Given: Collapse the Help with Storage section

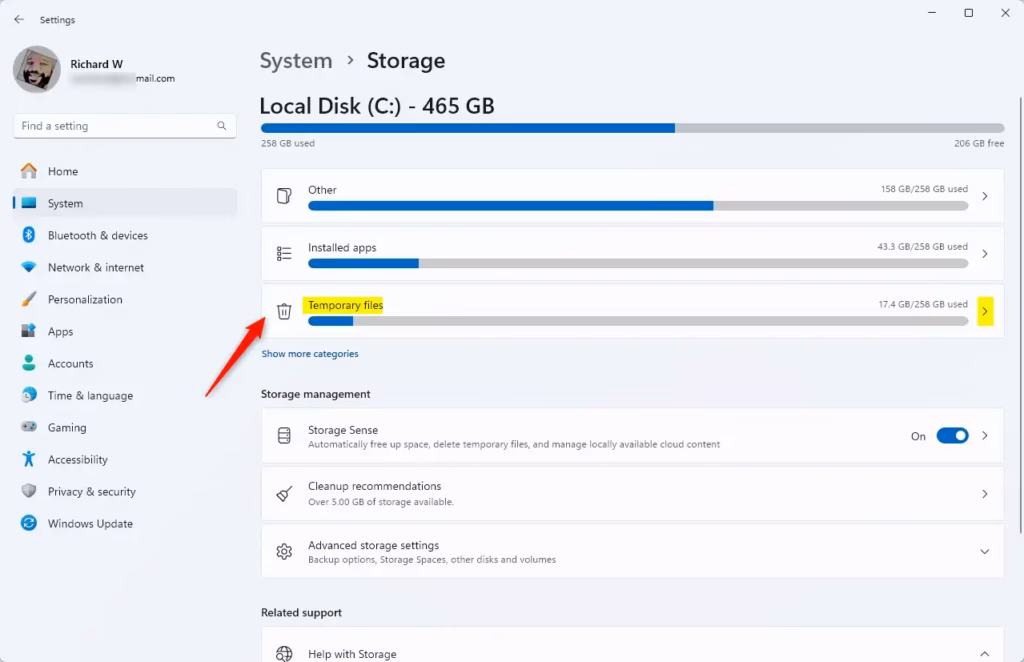Looking at the screenshot, I should coord(985,654).
